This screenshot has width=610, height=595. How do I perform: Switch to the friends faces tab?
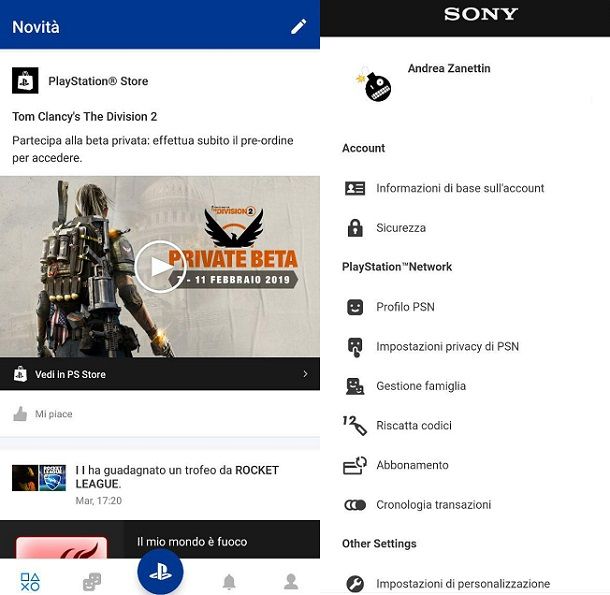(x=92, y=582)
